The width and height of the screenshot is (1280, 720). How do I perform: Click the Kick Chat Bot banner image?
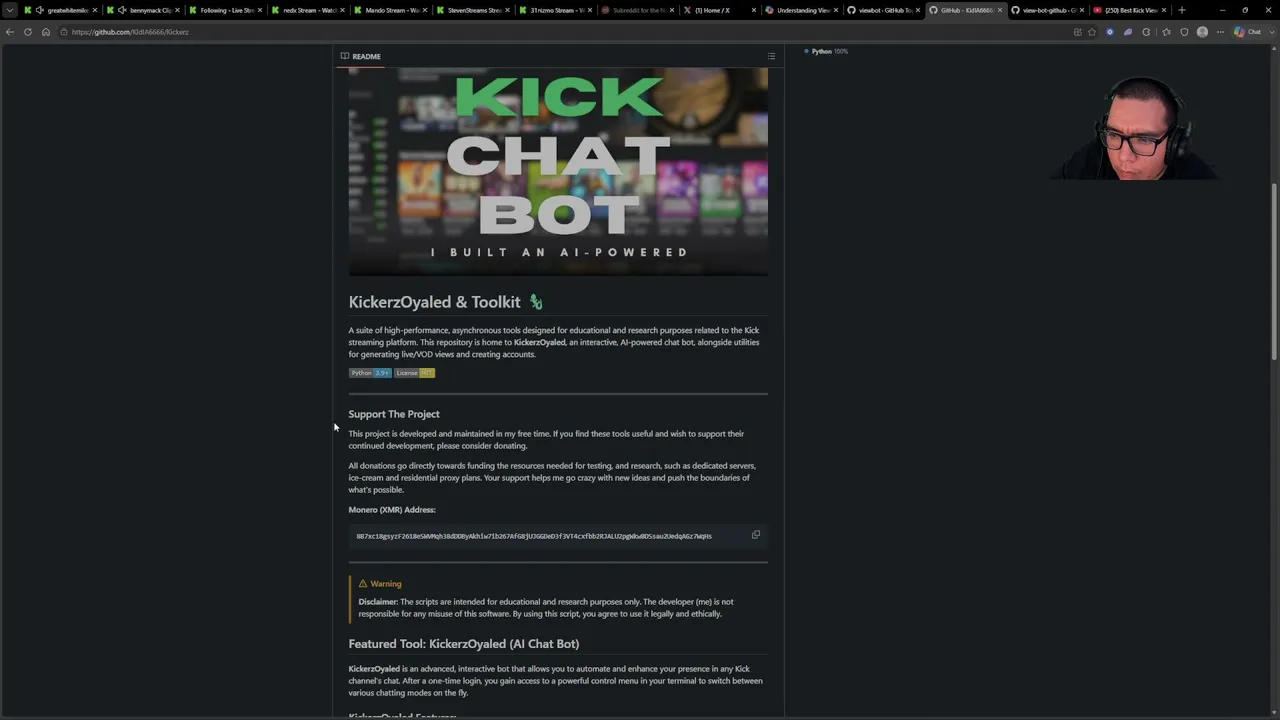(x=558, y=171)
